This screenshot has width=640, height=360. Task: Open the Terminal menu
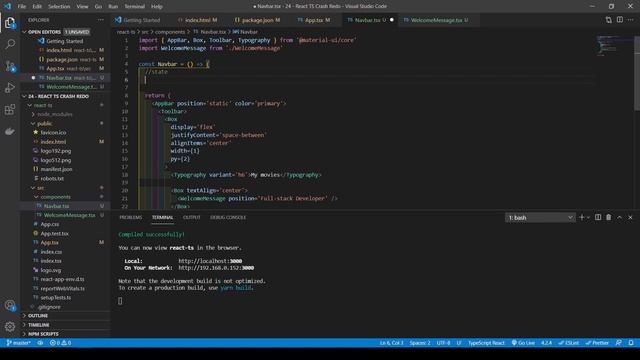tap(135, 7)
